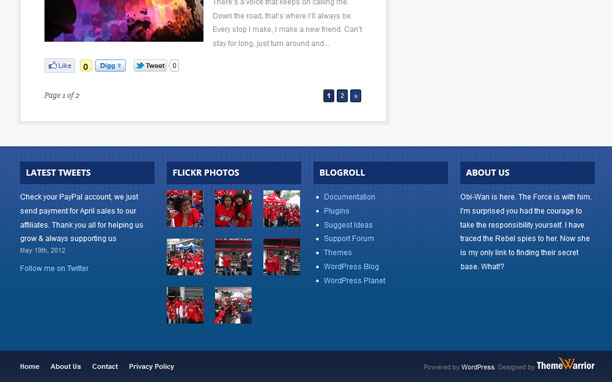Open the Themes blogroll link
The image size is (612, 382).
point(338,252)
